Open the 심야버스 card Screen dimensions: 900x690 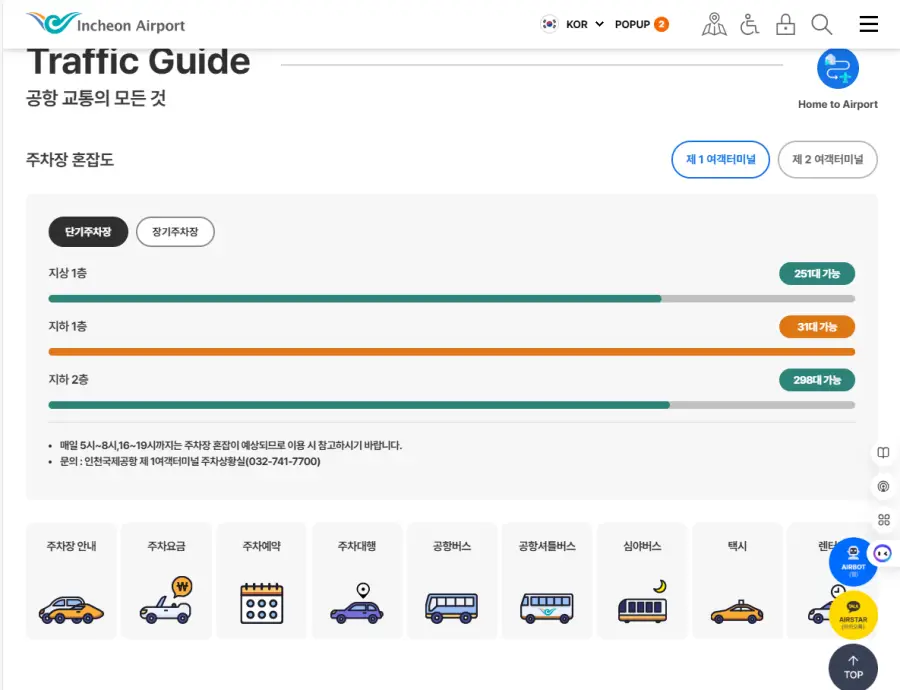click(642, 580)
